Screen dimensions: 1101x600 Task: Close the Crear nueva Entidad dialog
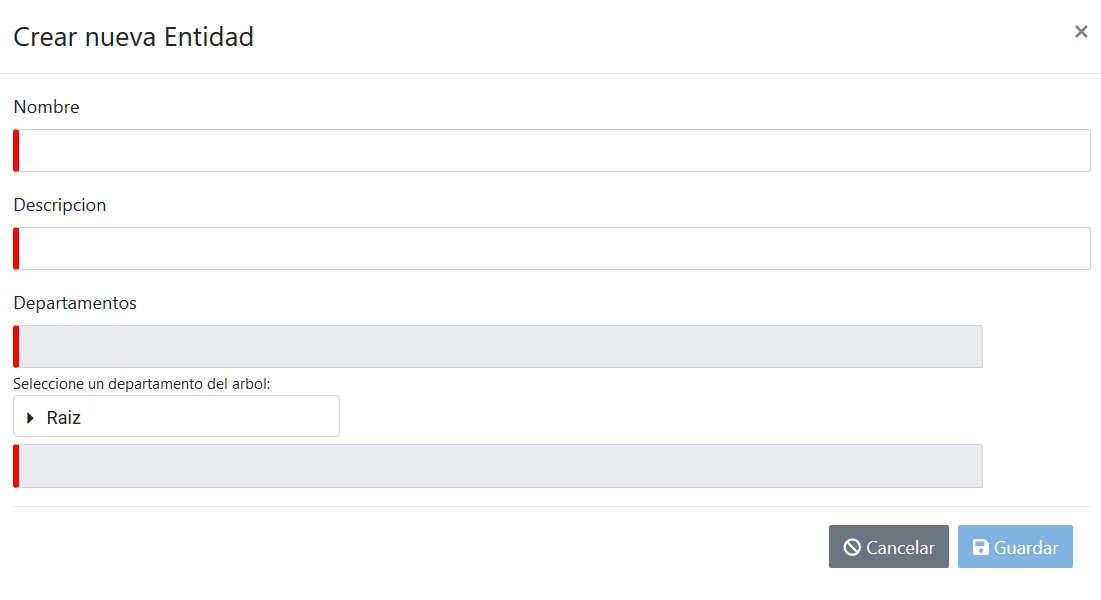pyautogui.click(x=1081, y=32)
